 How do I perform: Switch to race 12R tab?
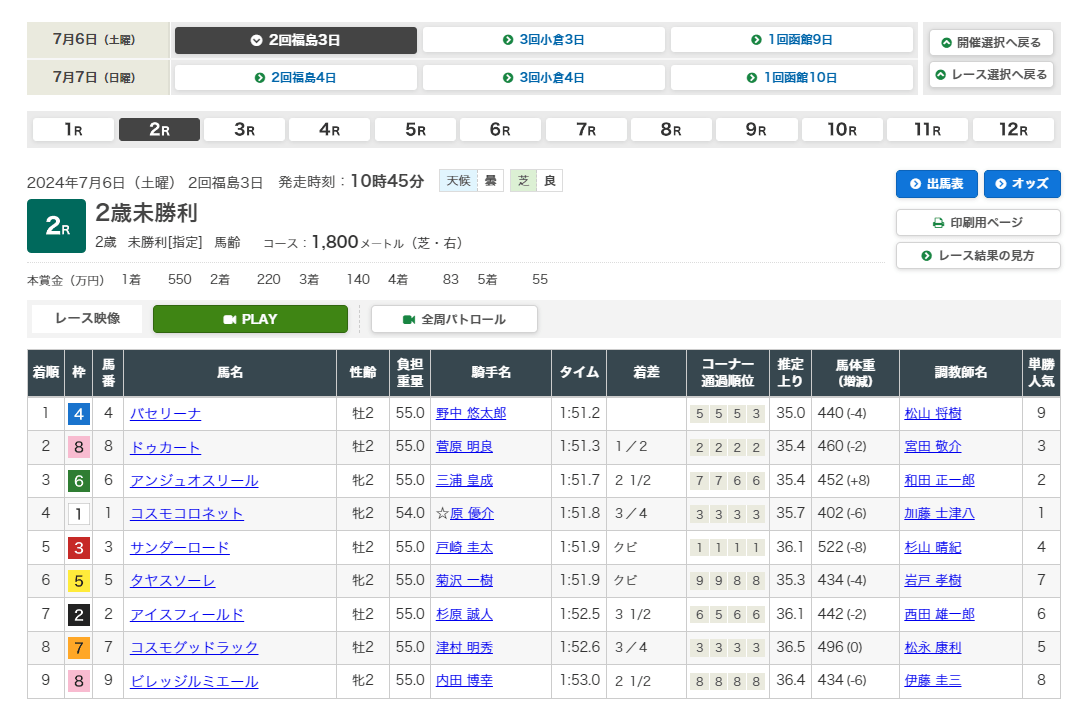pyautogui.click(x=1013, y=130)
